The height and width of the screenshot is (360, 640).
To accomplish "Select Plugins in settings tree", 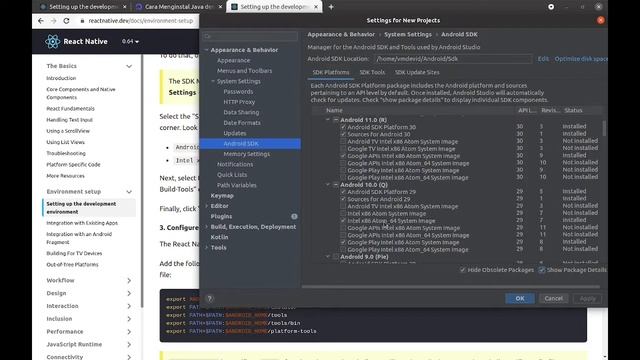I will (x=221, y=216).
